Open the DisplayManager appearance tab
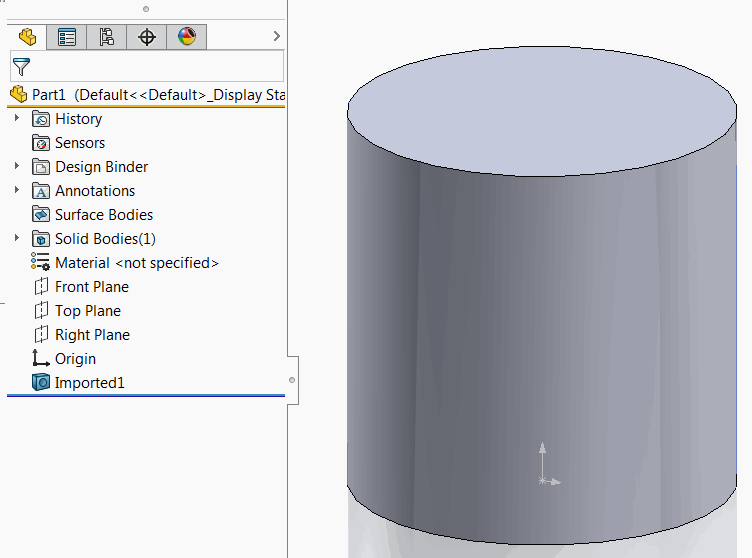Screen dimensions: 752x558 click(187, 37)
